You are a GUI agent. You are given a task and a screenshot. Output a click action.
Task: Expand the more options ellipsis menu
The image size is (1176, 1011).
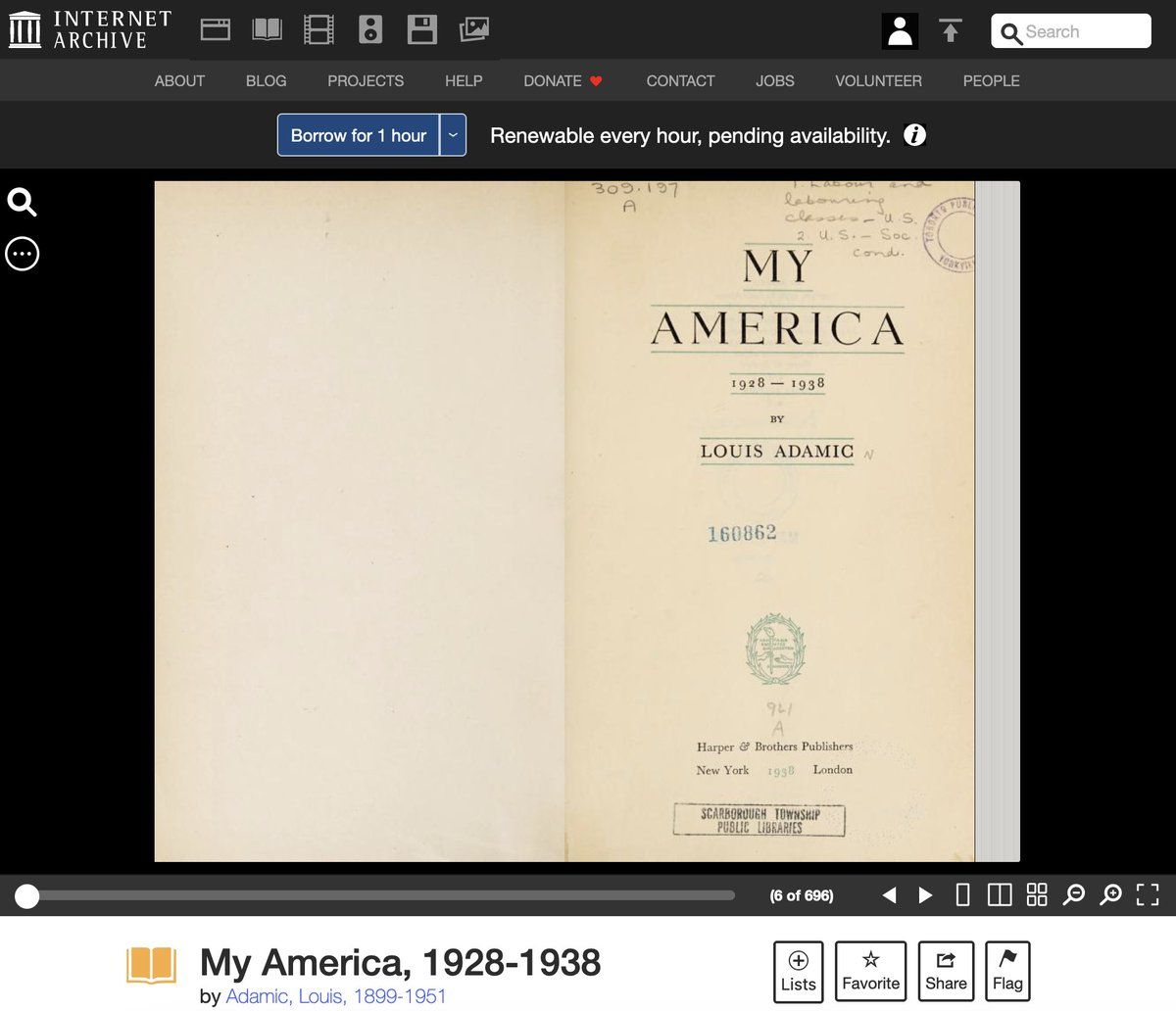pyautogui.click(x=22, y=254)
